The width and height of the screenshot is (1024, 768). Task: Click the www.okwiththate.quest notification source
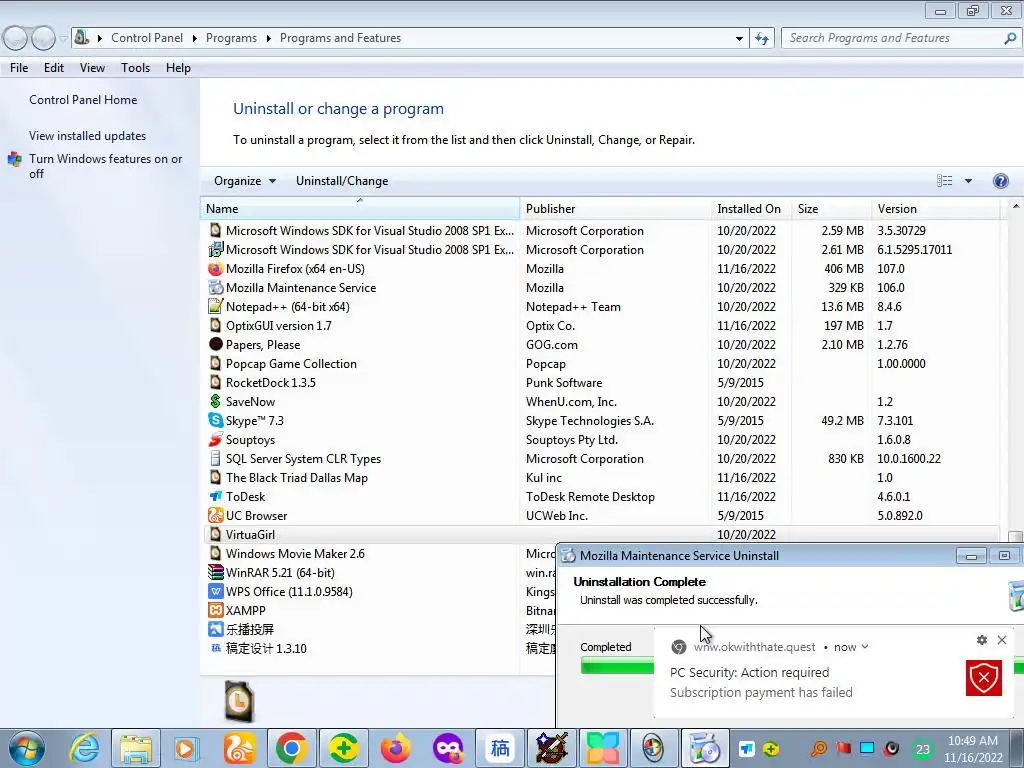[754, 647]
